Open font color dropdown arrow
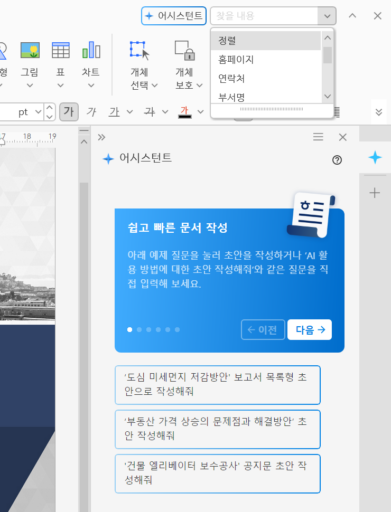 tap(200, 112)
